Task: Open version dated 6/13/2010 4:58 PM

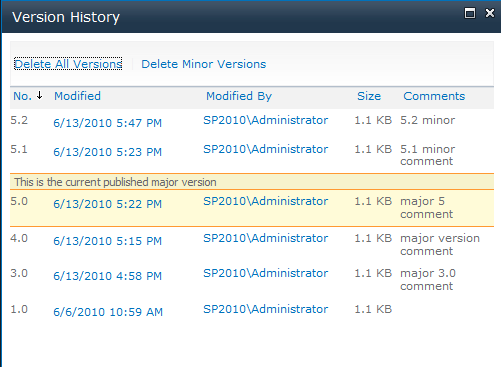Action: (108, 276)
